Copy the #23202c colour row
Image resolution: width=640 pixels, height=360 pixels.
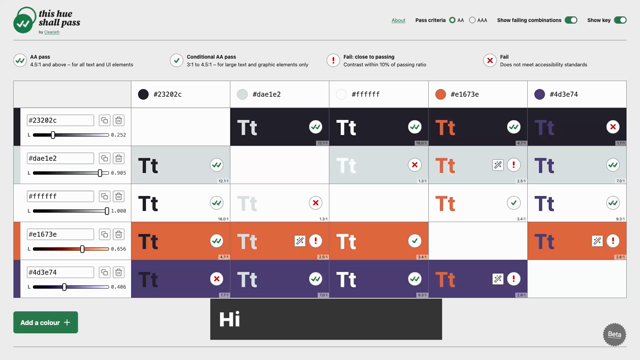[104, 120]
